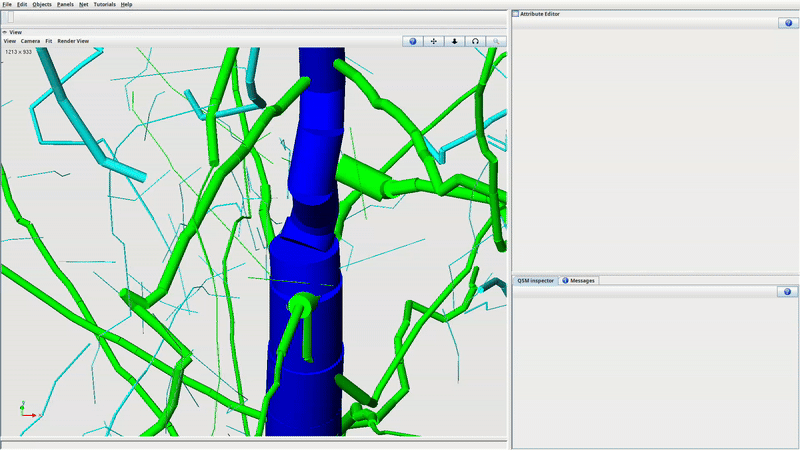Switch to the Messages tab
The image size is (800, 450).
579,281
